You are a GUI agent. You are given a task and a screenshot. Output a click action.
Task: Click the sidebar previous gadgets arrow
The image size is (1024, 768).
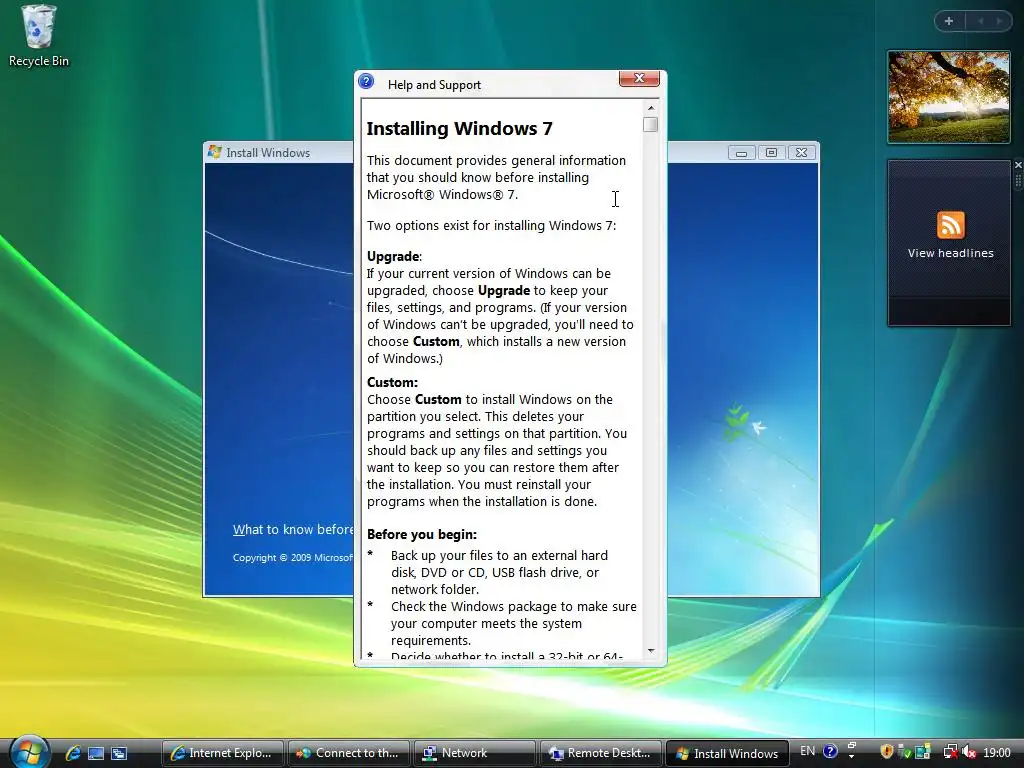click(x=980, y=21)
